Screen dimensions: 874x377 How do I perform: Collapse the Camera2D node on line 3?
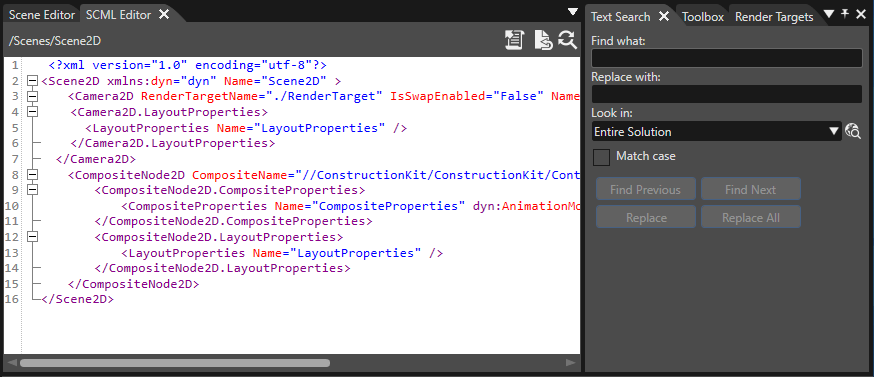tap(32, 96)
